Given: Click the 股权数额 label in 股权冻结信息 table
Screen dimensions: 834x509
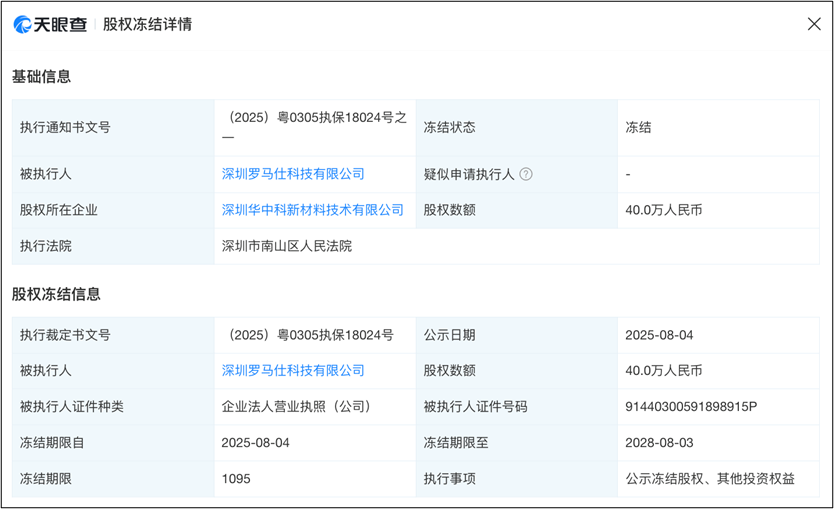Looking at the screenshot, I should point(449,371).
